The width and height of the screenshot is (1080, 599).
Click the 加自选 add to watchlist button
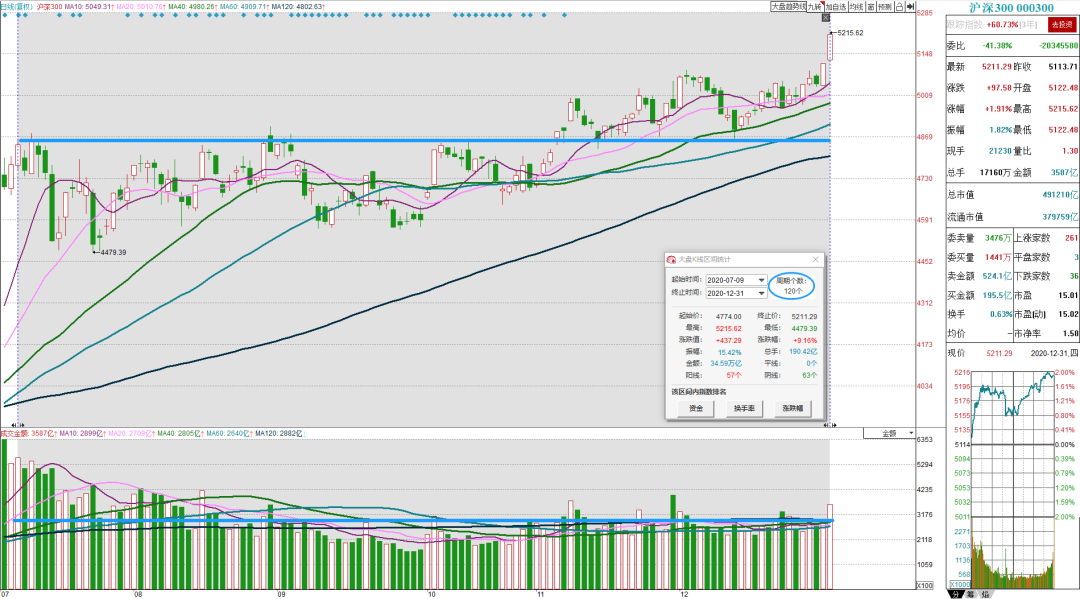(x=836, y=7)
